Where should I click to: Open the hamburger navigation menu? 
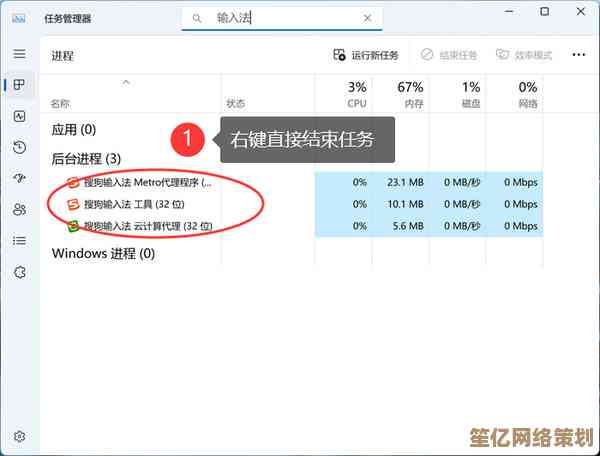[x=19, y=54]
